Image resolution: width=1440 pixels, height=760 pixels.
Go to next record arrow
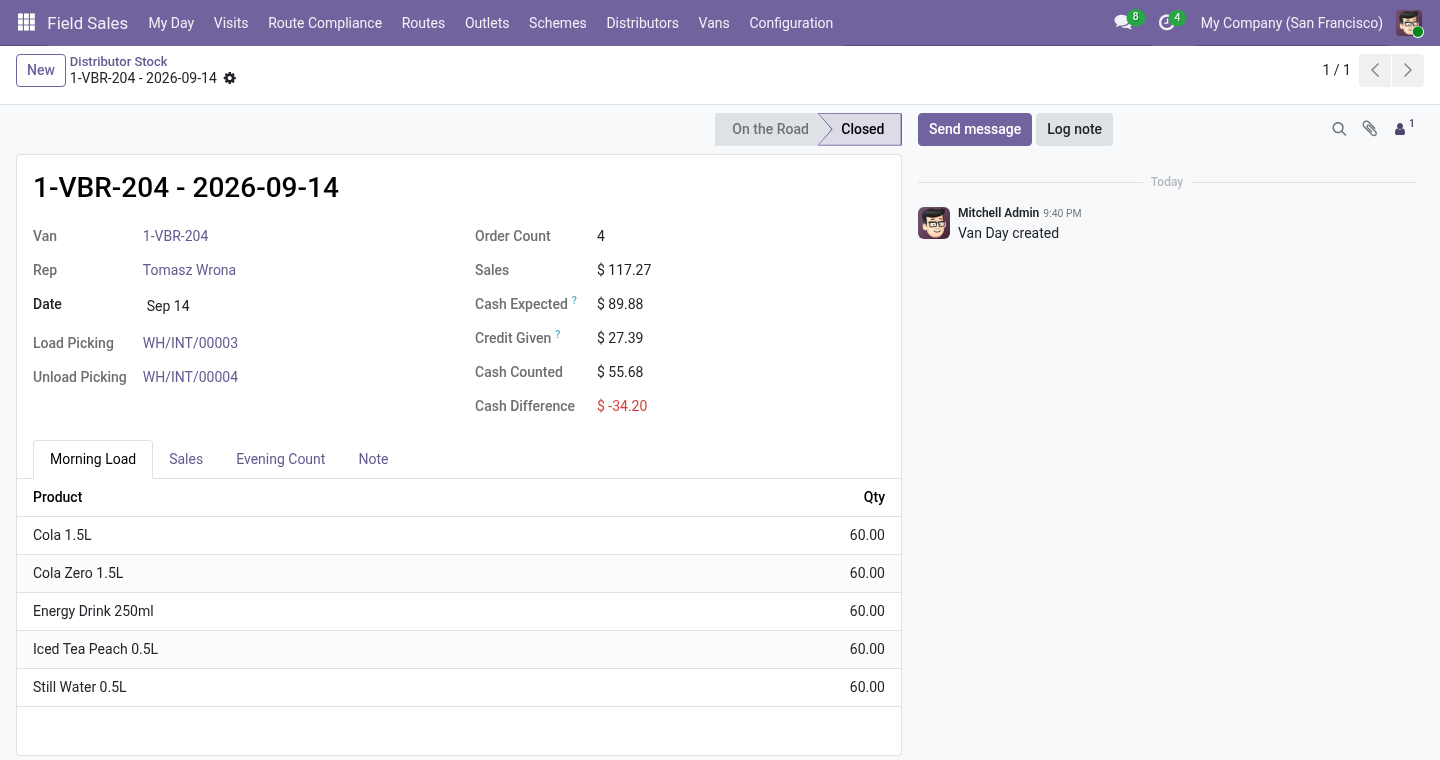tap(1408, 70)
